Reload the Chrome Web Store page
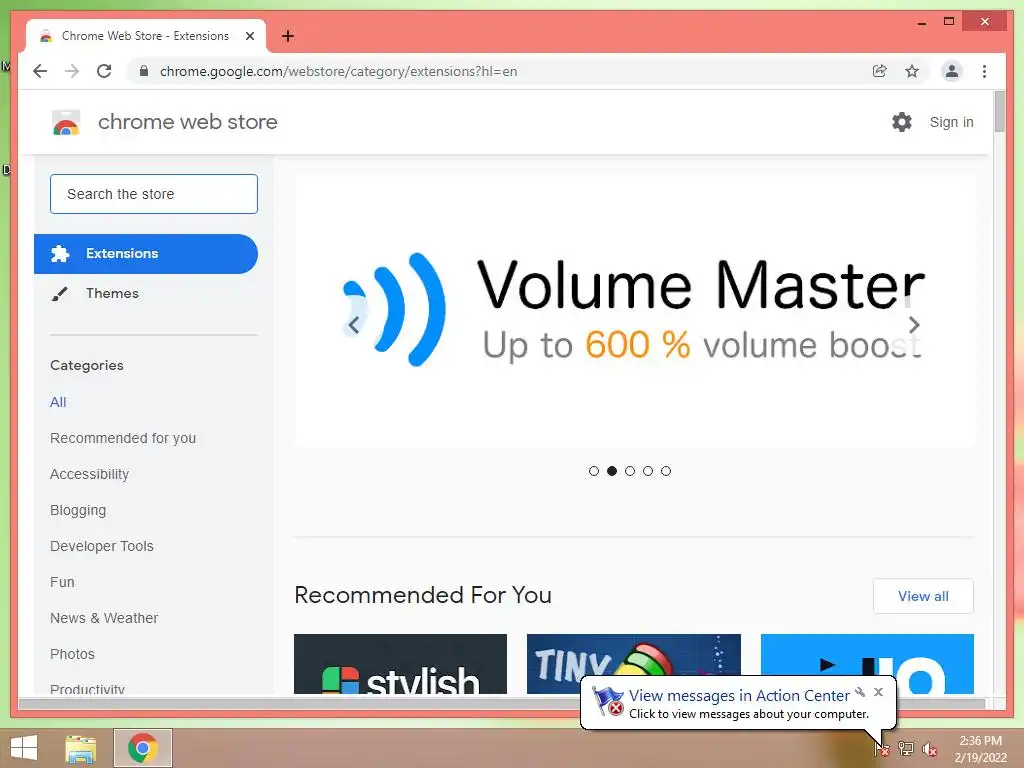The height and width of the screenshot is (768, 1024). click(104, 71)
